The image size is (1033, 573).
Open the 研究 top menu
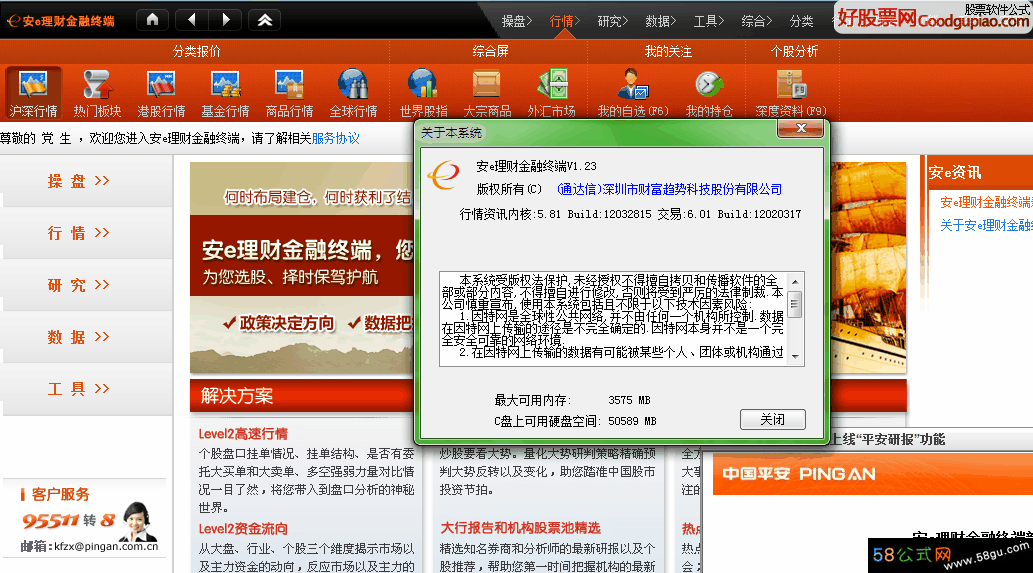pyautogui.click(x=612, y=22)
